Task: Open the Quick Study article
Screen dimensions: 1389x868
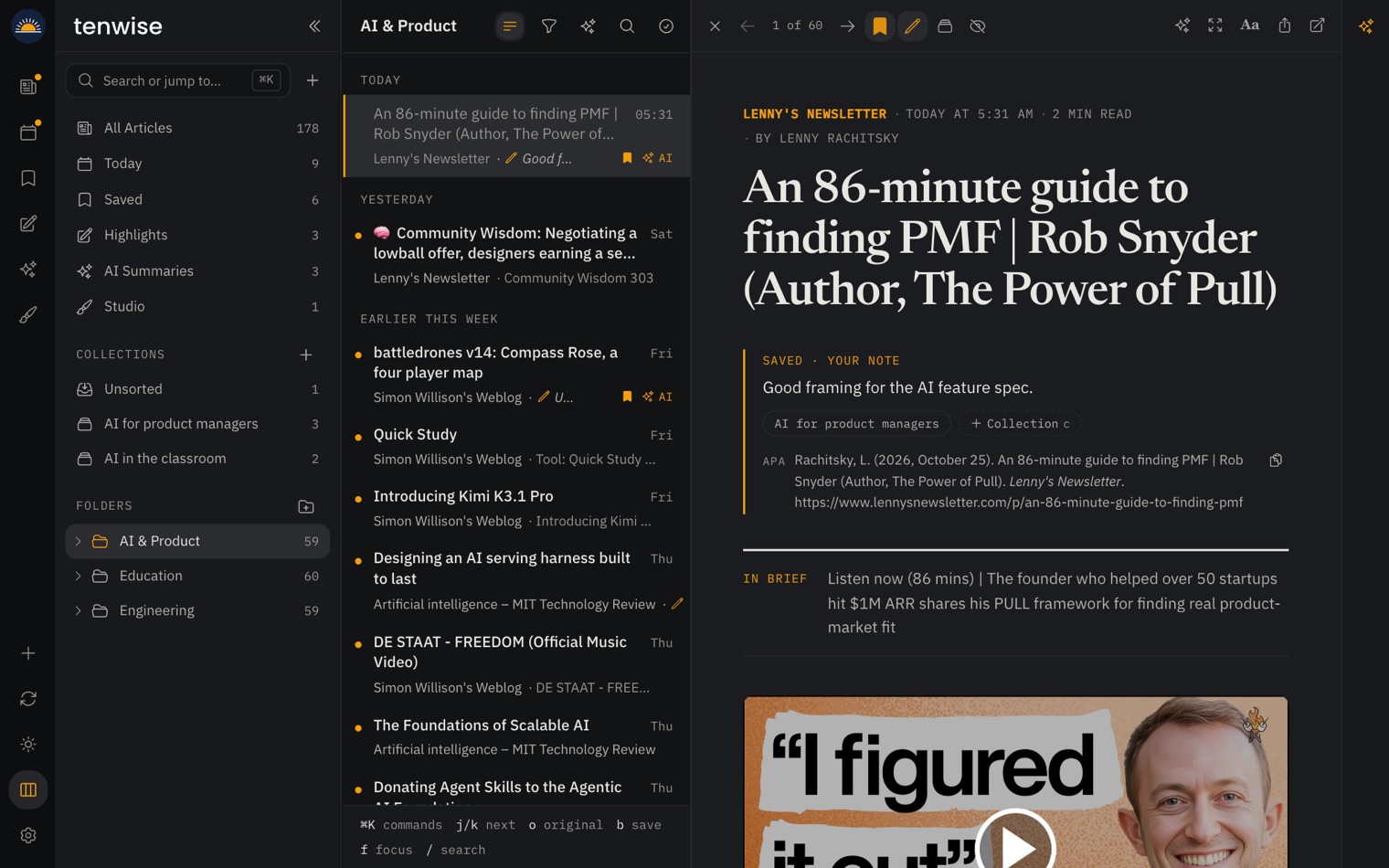Action: point(516,447)
